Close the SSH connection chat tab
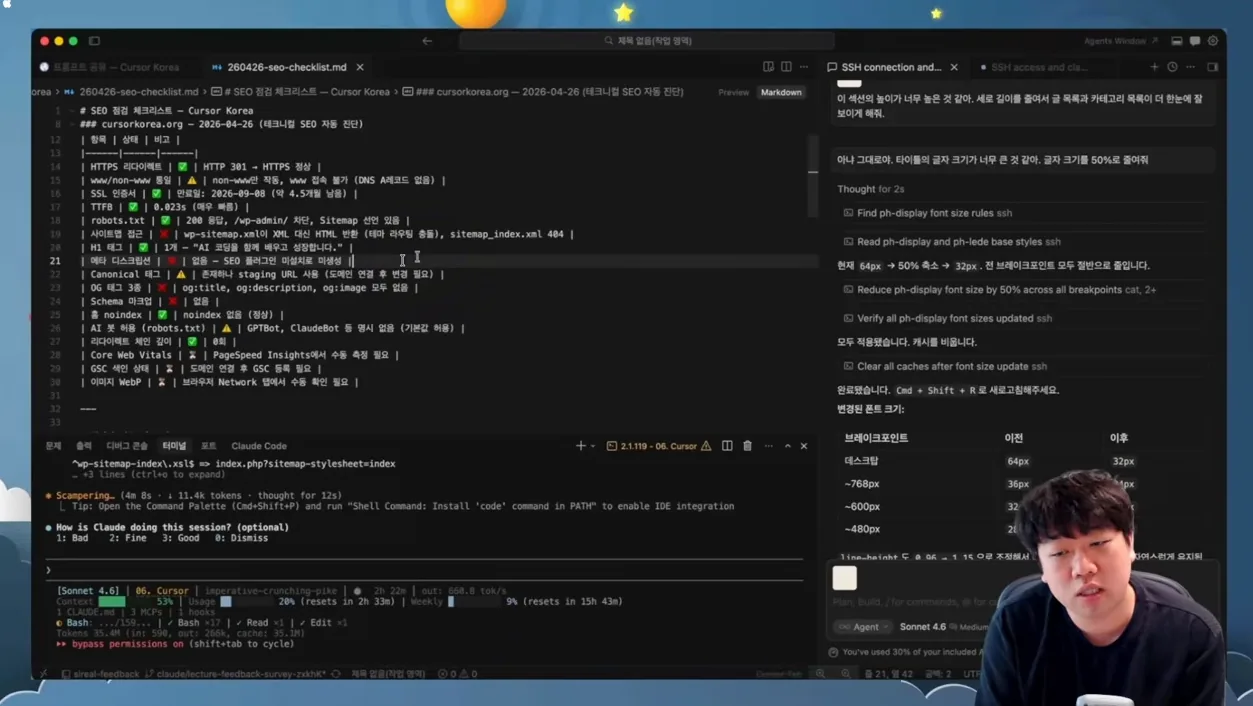 tap(954, 67)
